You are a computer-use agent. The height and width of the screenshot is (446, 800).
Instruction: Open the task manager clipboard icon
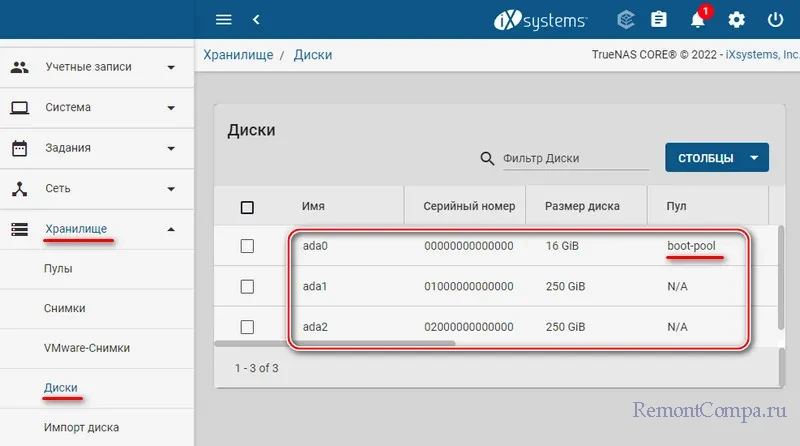pyautogui.click(x=659, y=19)
